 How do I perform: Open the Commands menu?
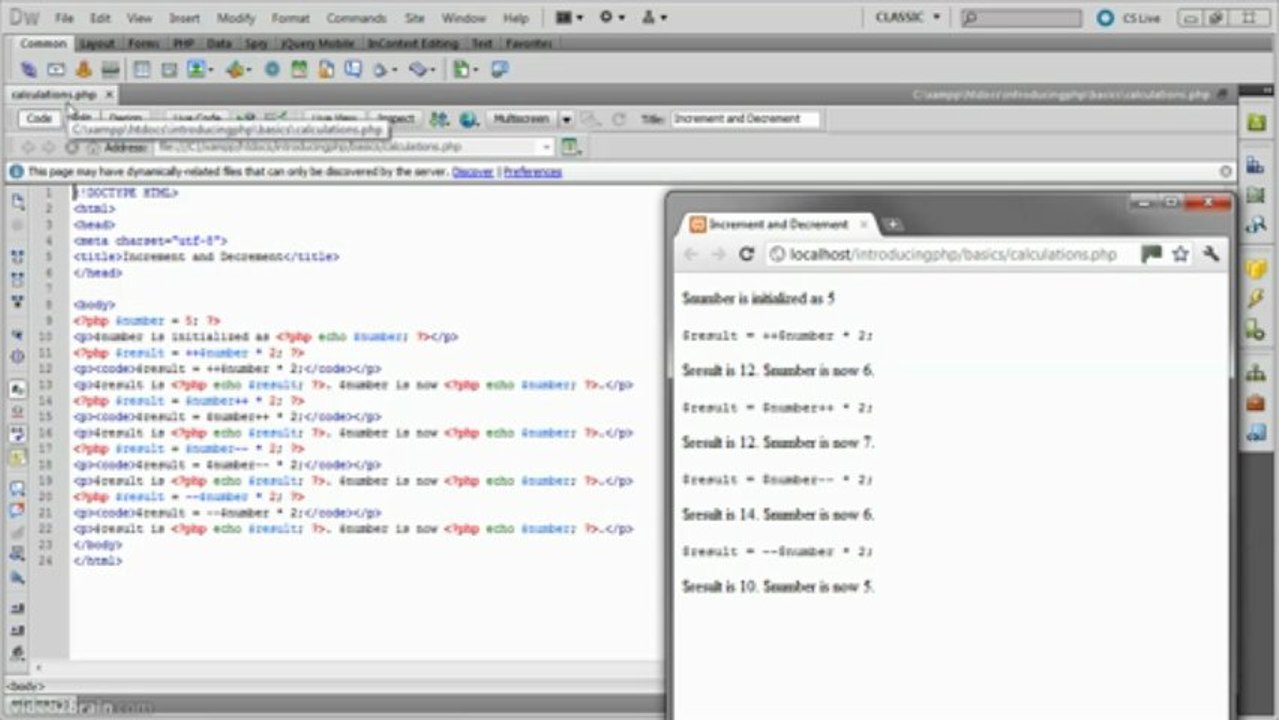[356, 18]
